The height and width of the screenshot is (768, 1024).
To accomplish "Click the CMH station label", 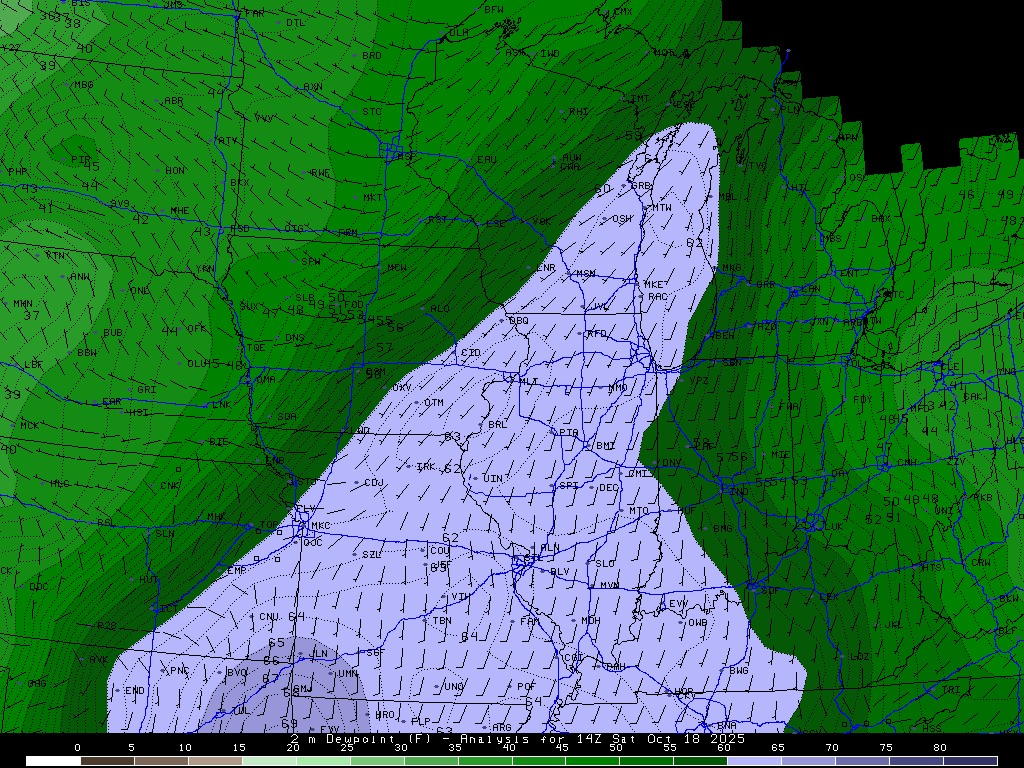I will (906, 463).
